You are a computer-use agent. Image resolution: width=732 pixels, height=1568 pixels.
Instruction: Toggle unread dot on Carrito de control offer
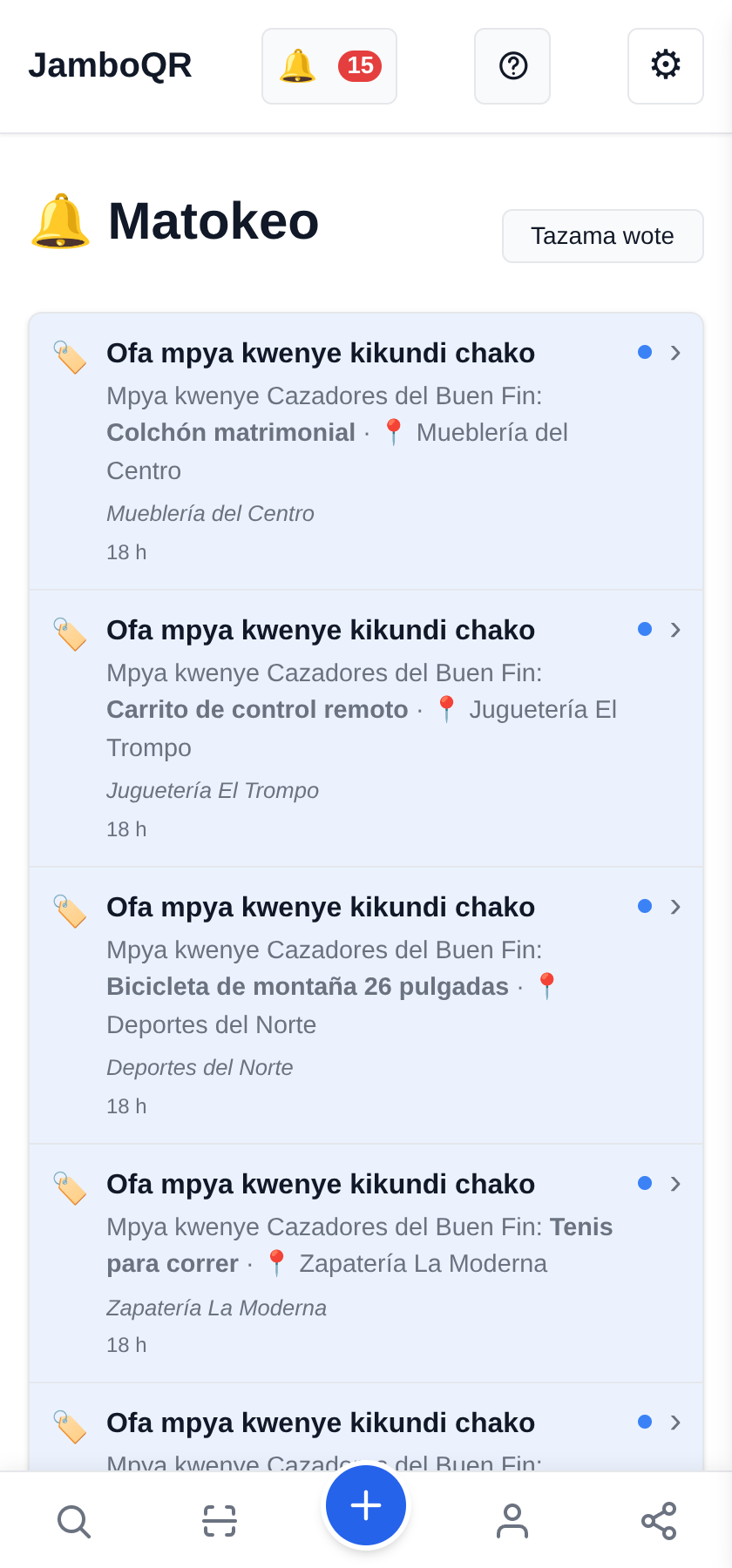click(645, 629)
